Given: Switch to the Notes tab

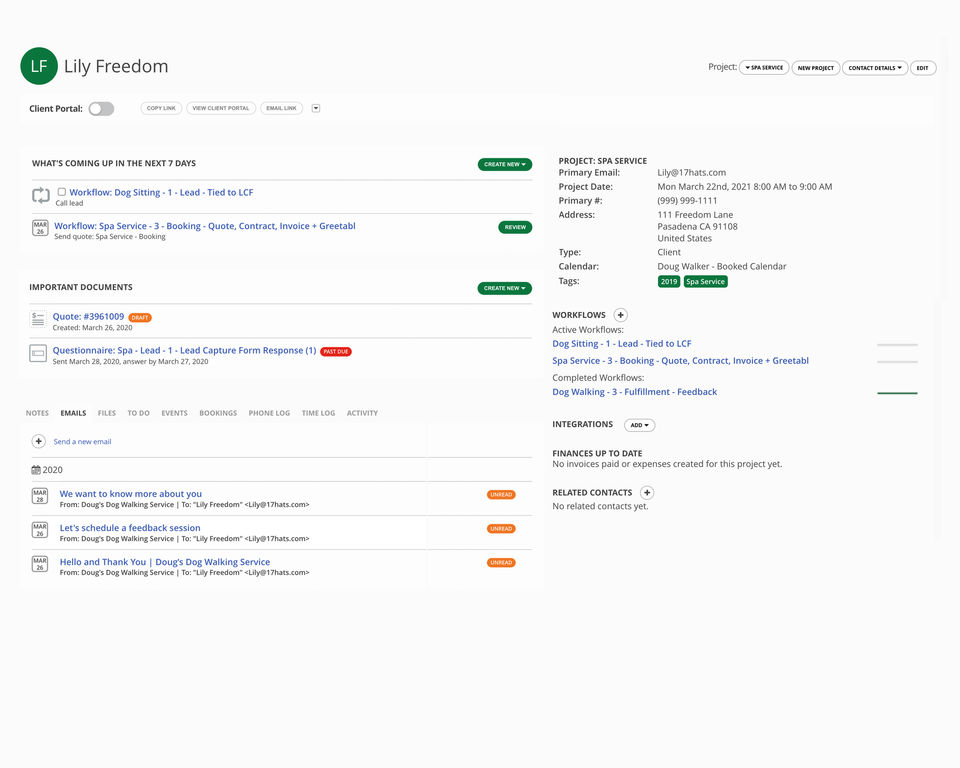Looking at the screenshot, I should pyautogui.click(x=37, y=413).
